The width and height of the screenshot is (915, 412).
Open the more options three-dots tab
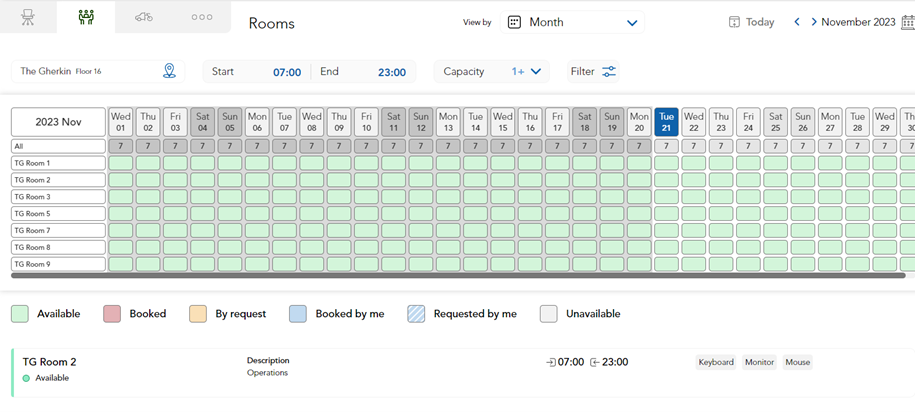pyautogui.click(x=201, y=17)
